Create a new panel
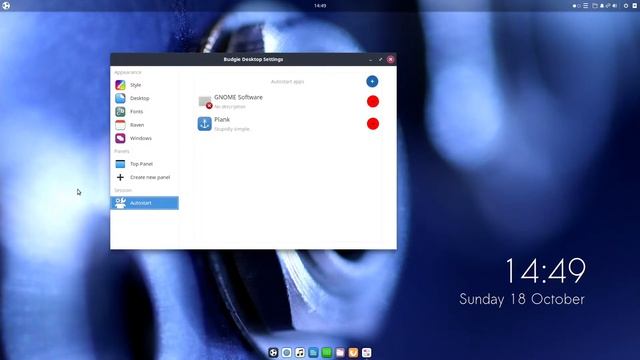Screen dimensions: 640x360 click(144, 177)
